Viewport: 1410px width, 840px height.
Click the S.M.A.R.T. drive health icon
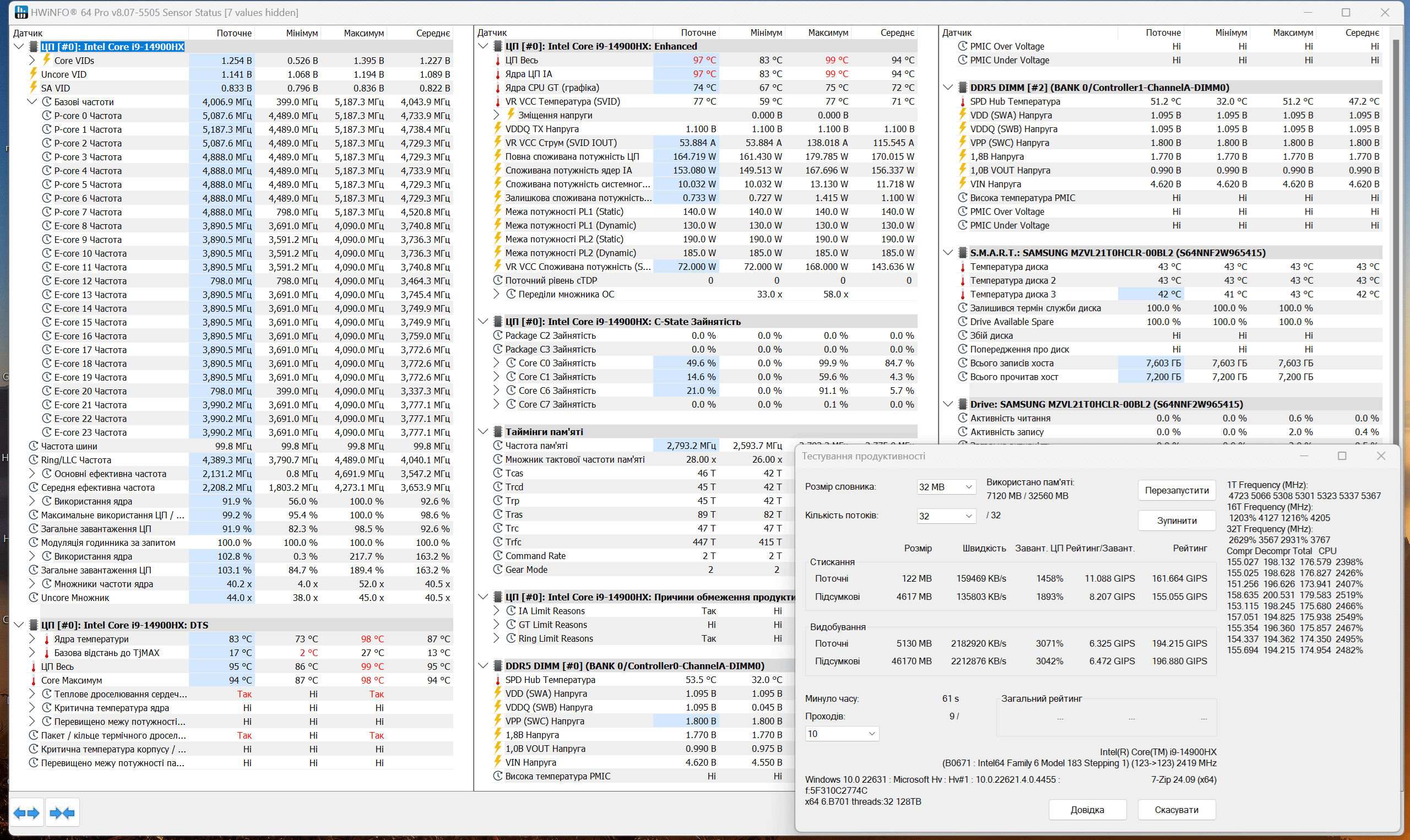[x=961, y=256]
